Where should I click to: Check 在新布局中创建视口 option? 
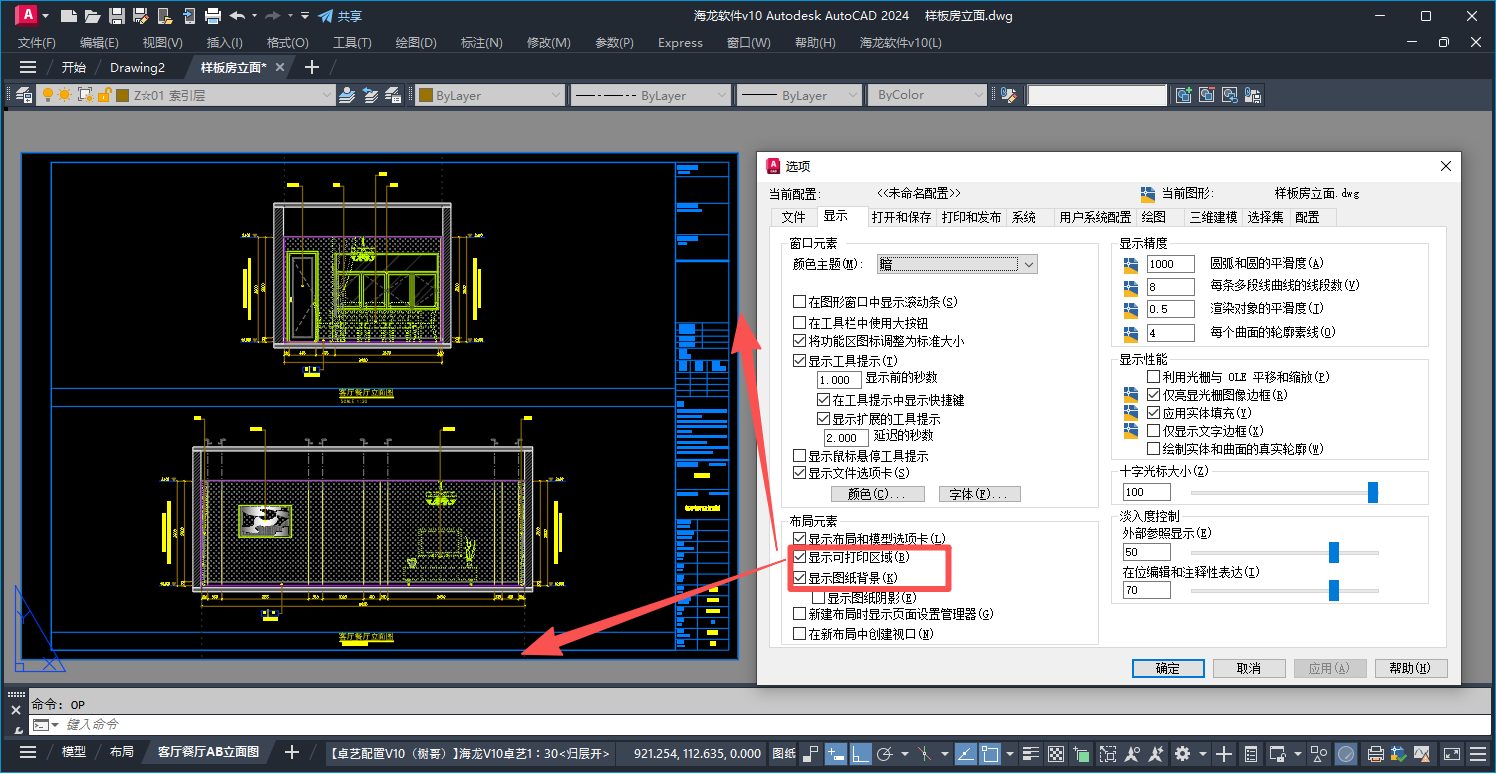click(799, 634)
